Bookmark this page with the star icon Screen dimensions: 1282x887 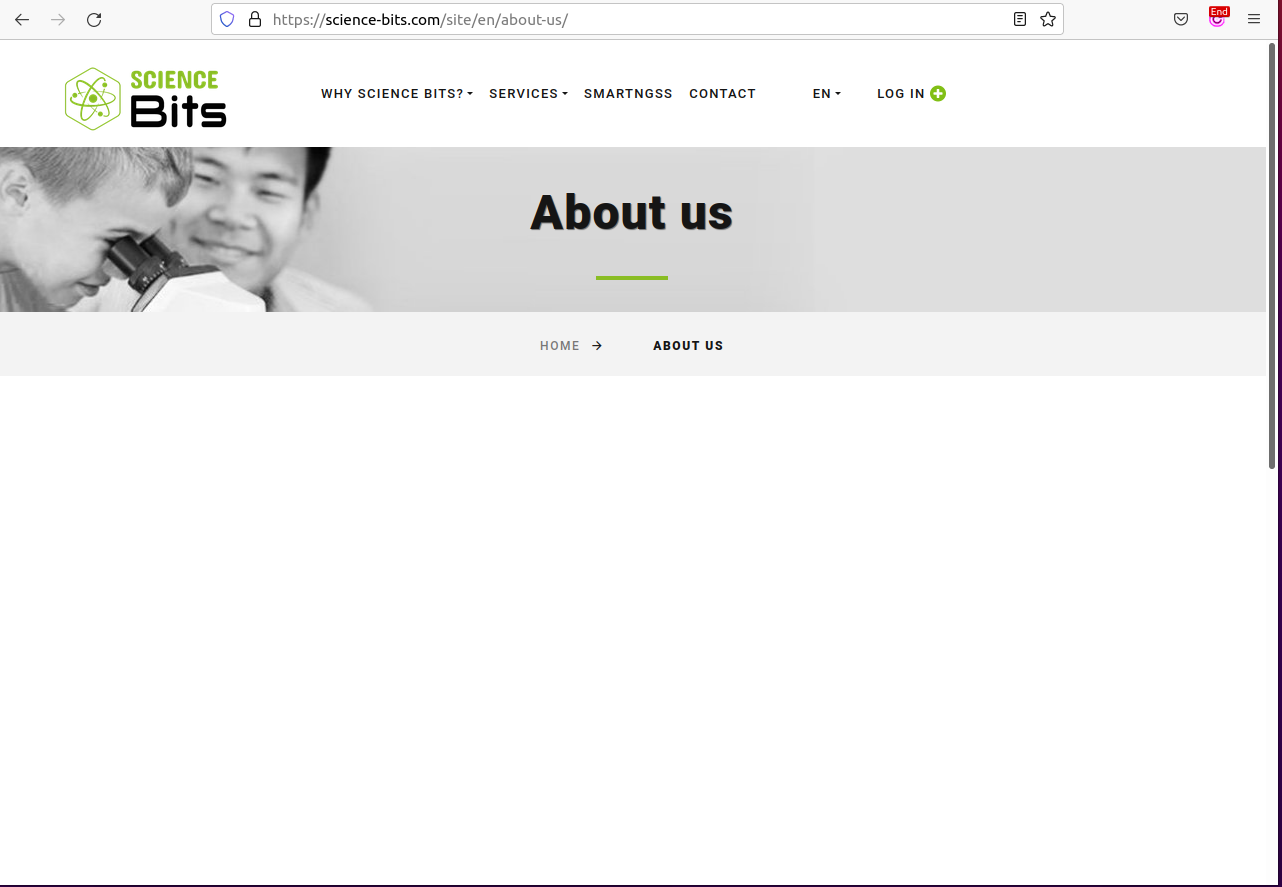[x=1048, y=19]
